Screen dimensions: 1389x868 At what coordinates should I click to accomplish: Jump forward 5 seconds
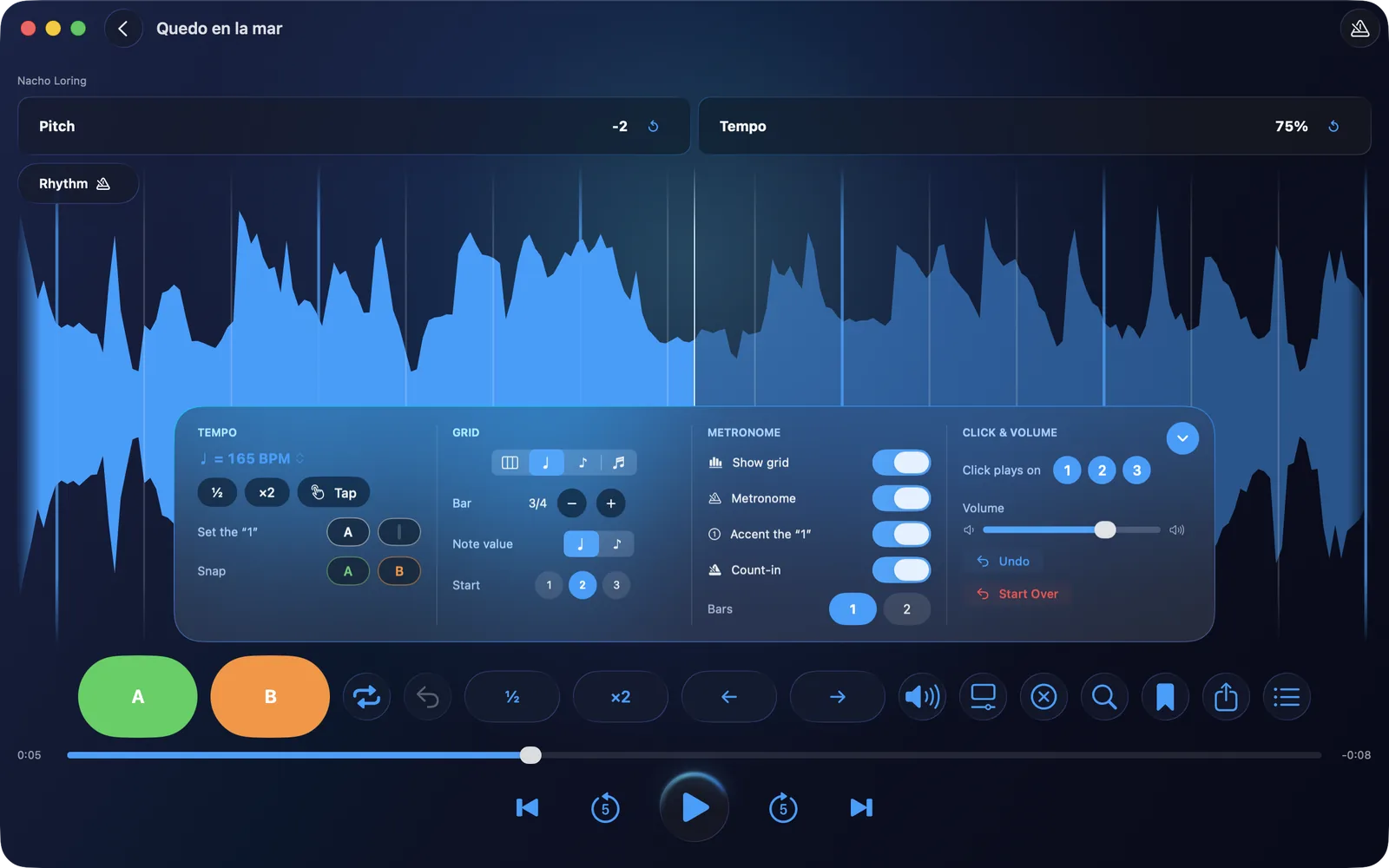783,808
